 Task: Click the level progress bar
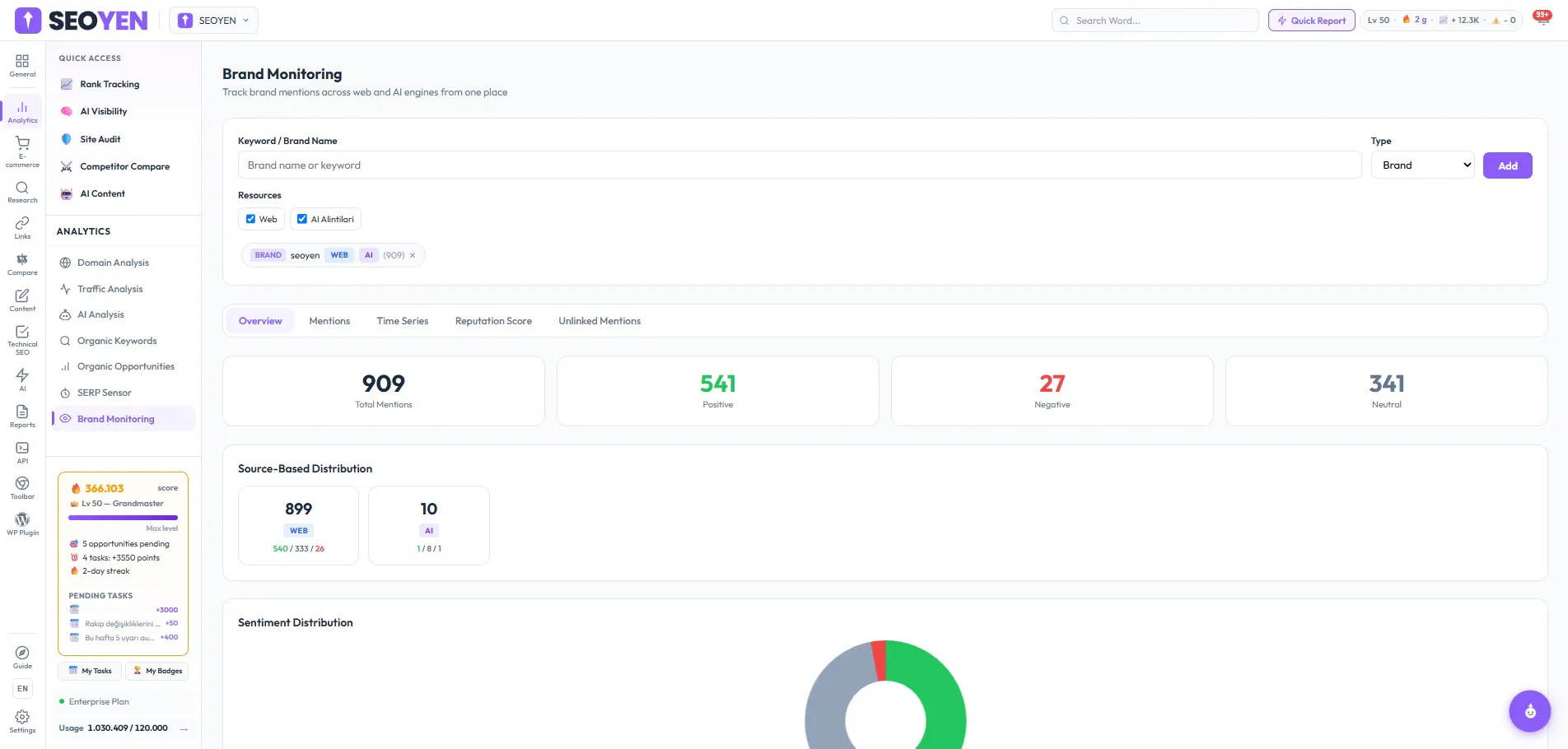pos(123,518)
